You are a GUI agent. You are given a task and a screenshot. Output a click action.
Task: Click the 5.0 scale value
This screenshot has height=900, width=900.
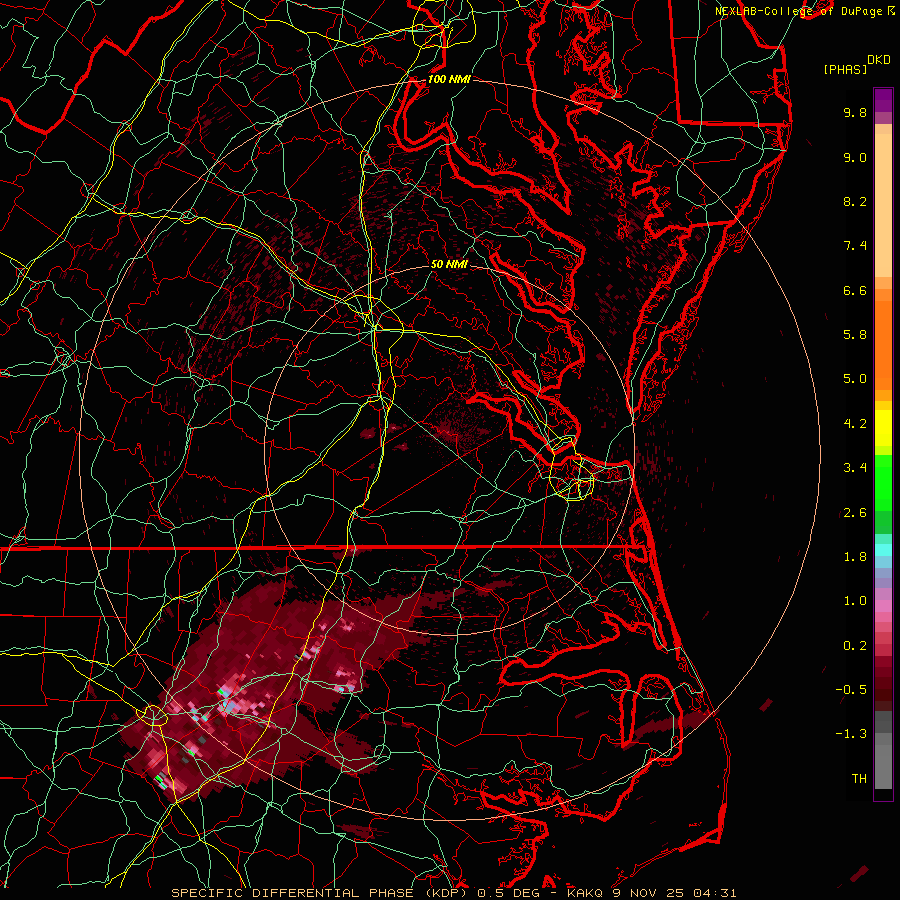point(855,379)
